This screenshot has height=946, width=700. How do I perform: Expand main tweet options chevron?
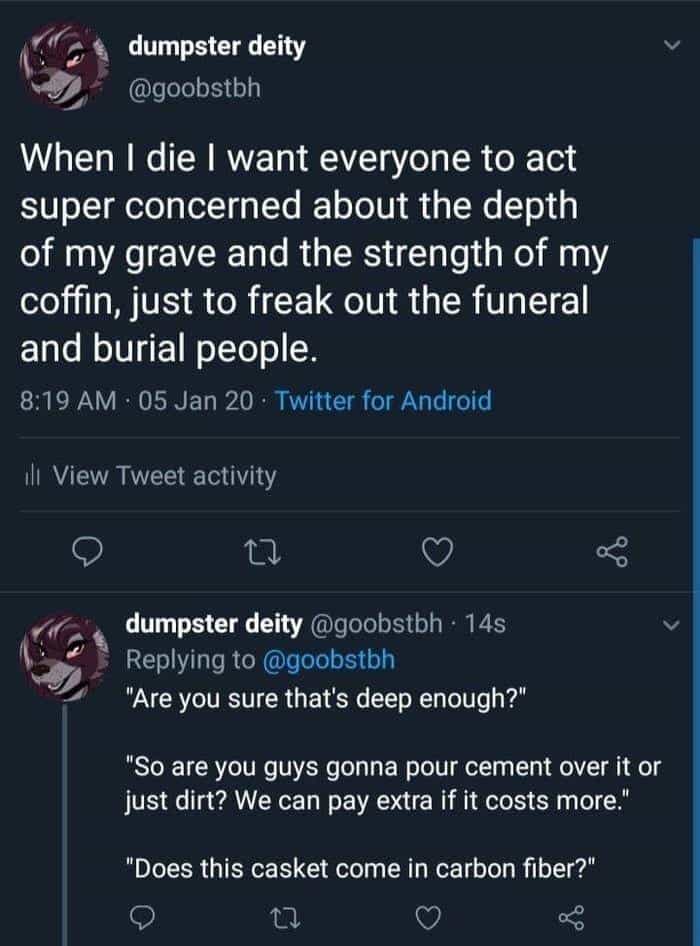click(x=672, y=46)
